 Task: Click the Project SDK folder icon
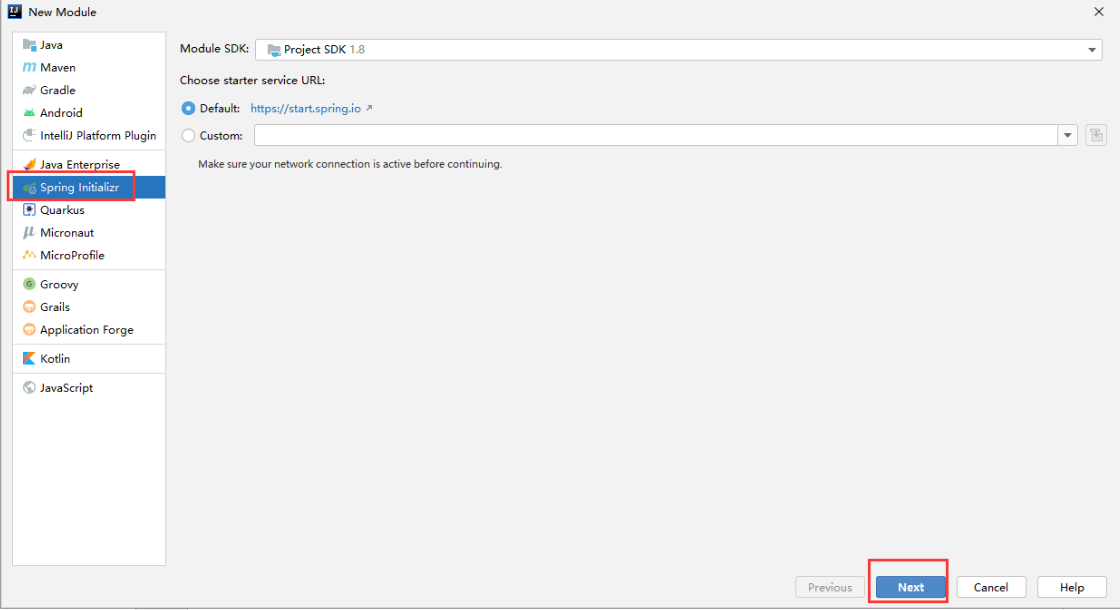click(x=274, y=50)
